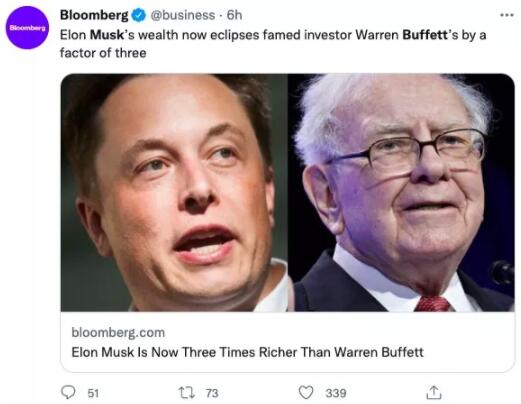Click the left photo in link card
The width and height of the screenshot is (521, 404).
[x=174, y=193]
